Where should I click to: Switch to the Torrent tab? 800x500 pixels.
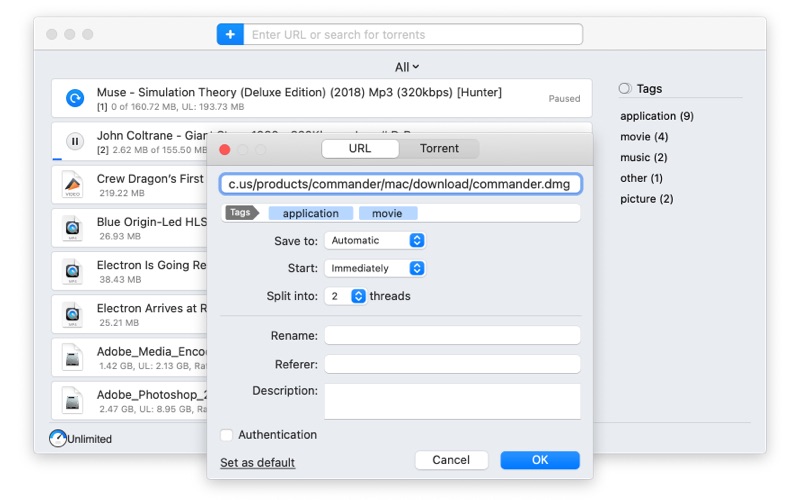[439, 148]
